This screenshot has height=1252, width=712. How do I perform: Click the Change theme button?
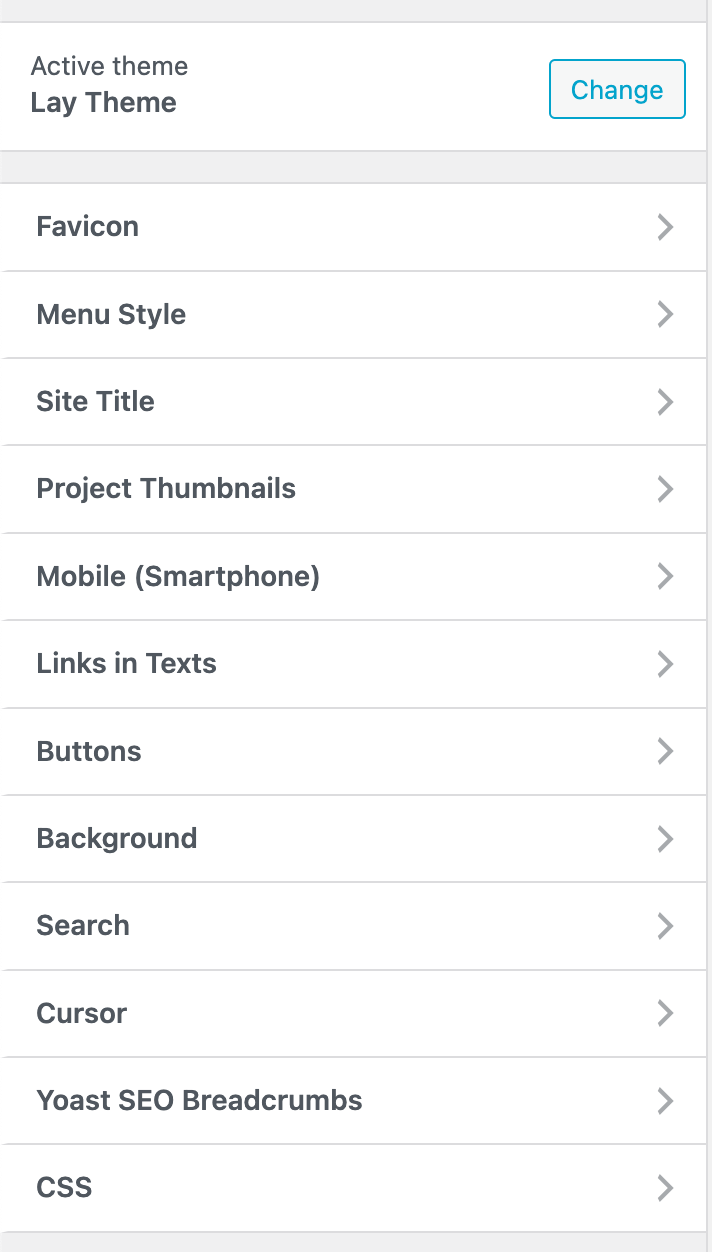click(617, 90)
